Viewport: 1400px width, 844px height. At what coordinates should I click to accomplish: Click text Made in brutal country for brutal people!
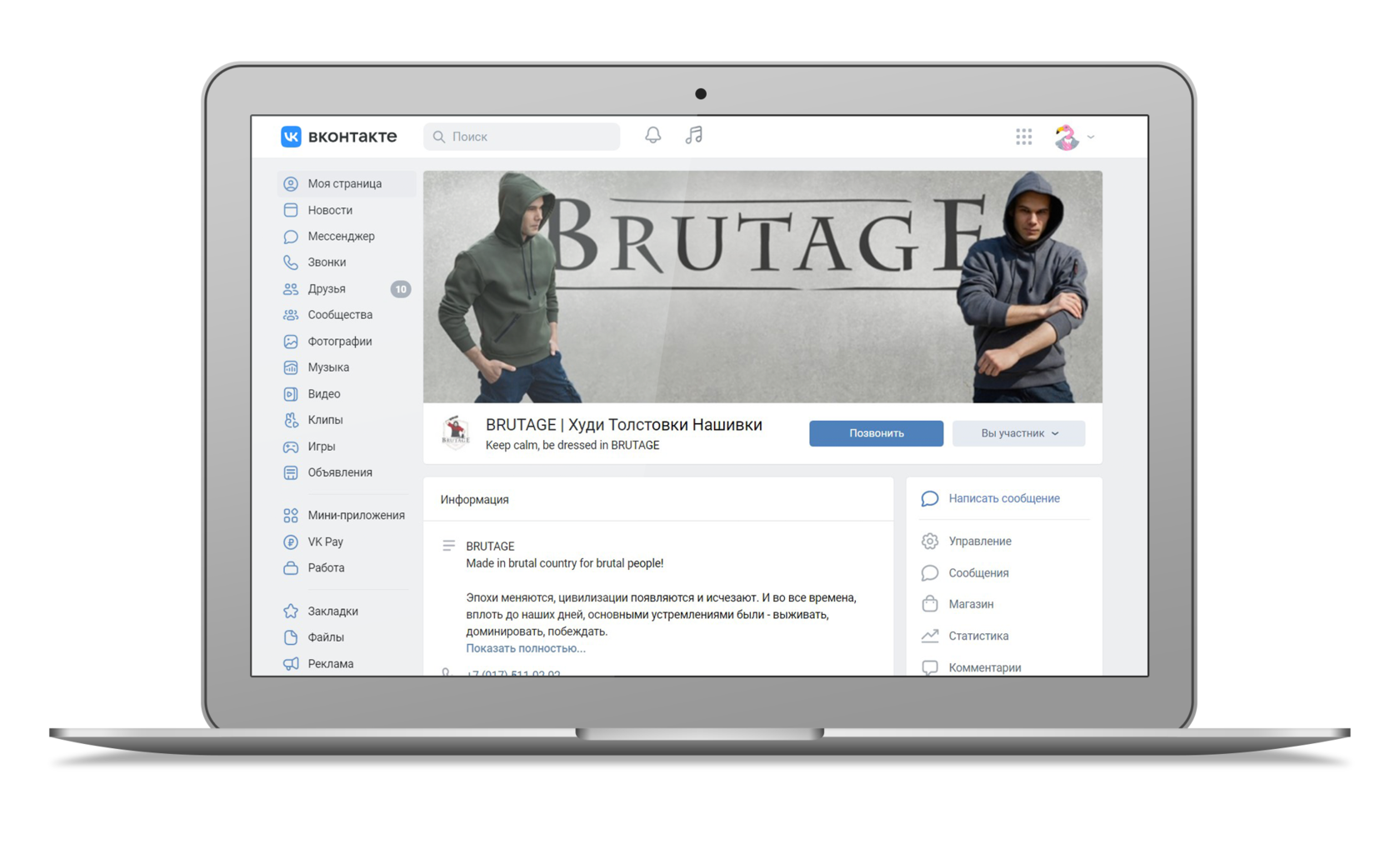(x=565, y=563)
